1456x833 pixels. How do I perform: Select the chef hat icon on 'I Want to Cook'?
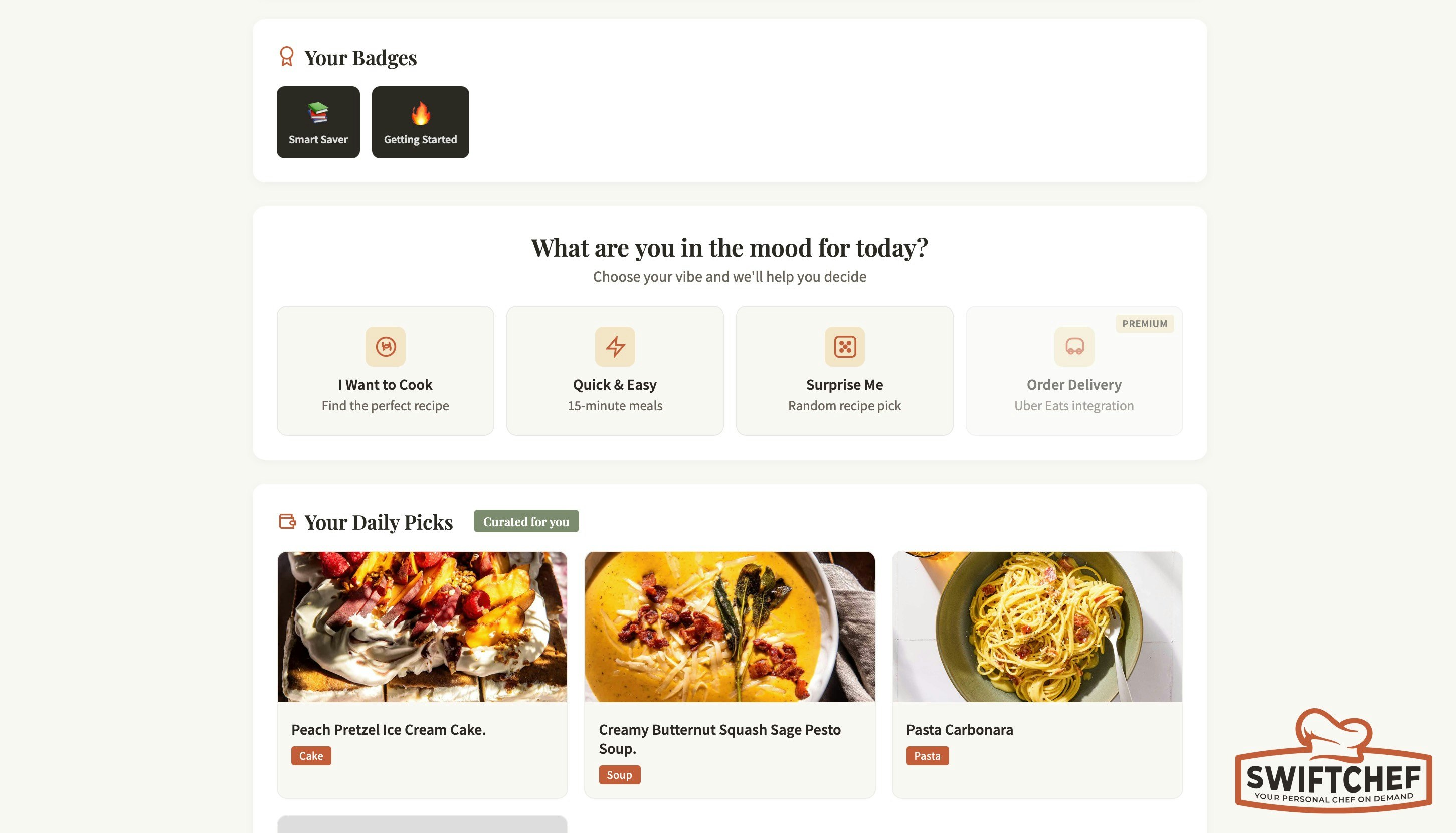pos(385,347)
